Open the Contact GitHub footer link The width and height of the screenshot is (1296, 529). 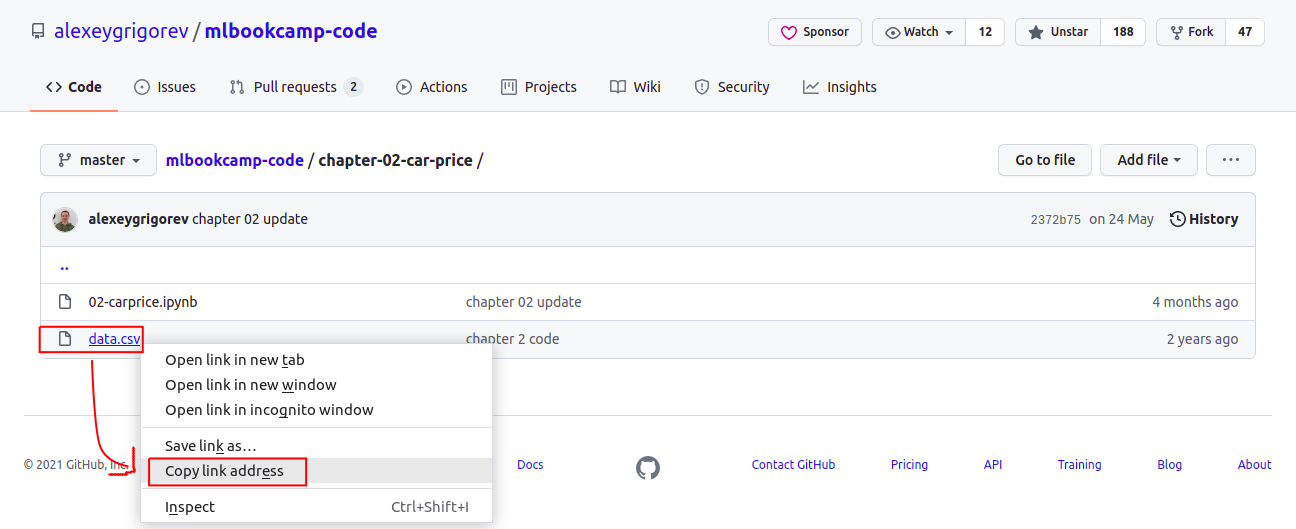793,465
